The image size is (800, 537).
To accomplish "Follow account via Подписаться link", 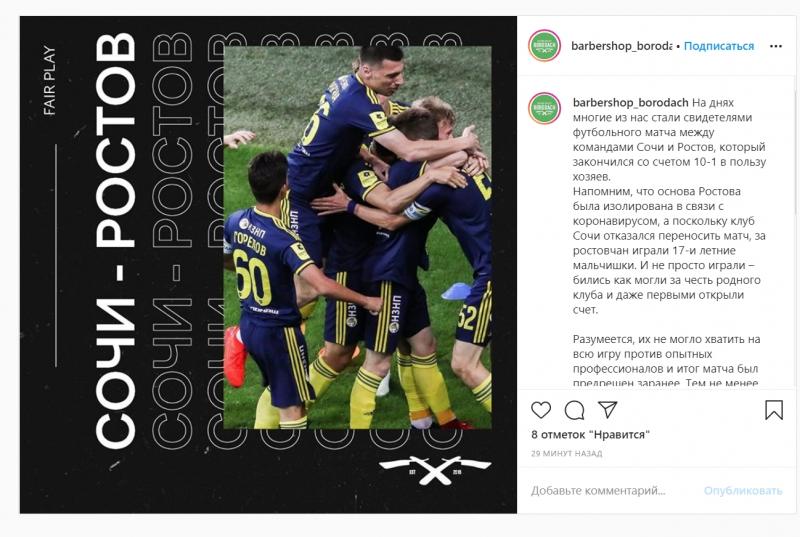I will (x=718, y=46).
